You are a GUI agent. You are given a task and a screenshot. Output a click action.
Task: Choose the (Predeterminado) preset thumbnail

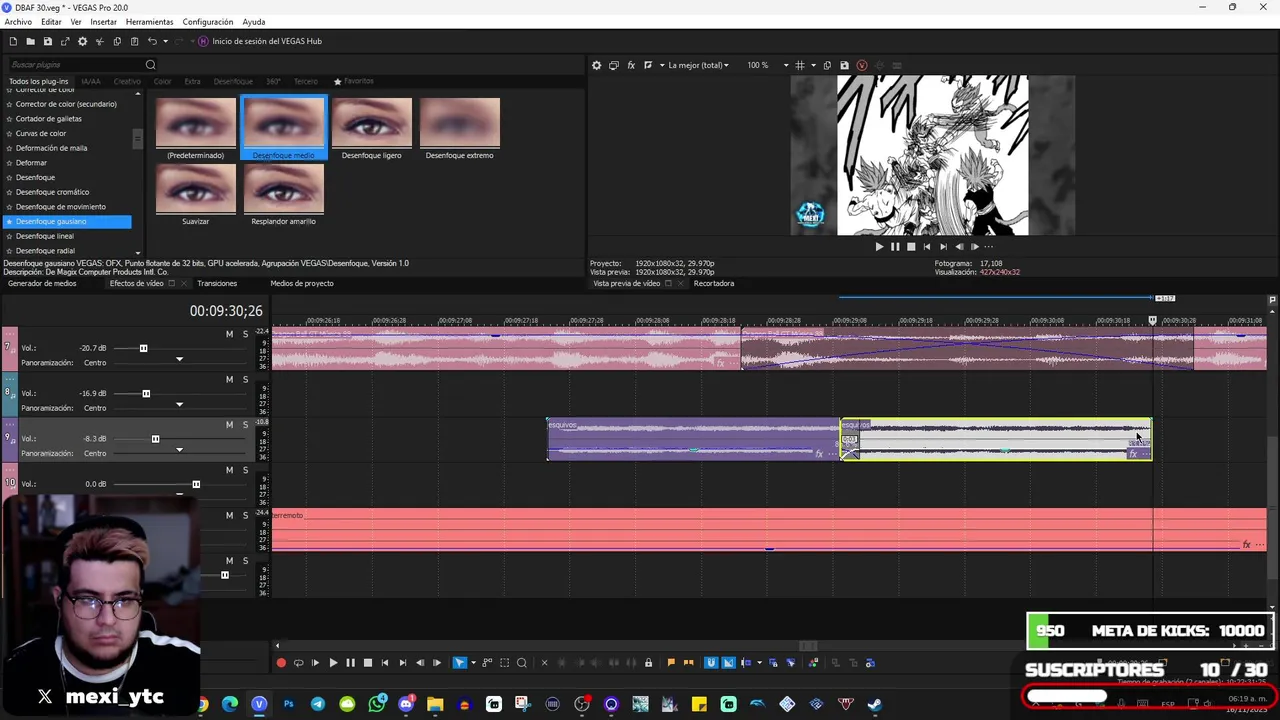click(x=196, y=122)
